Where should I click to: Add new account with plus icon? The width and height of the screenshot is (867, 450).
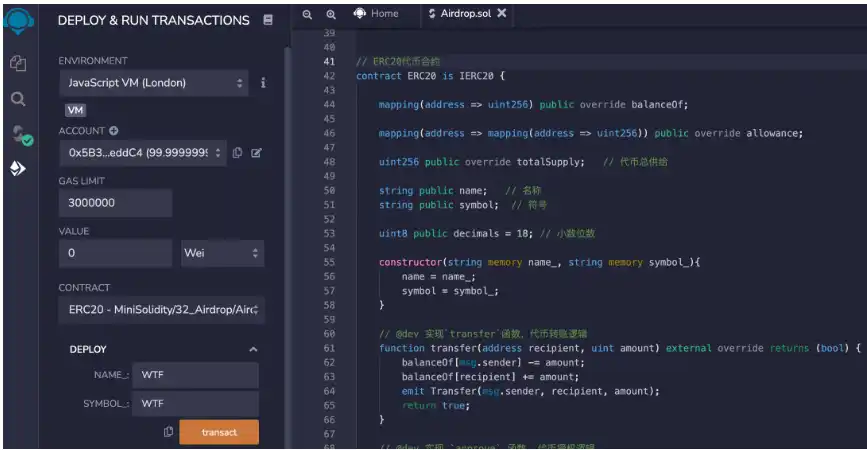click(113, 131)
